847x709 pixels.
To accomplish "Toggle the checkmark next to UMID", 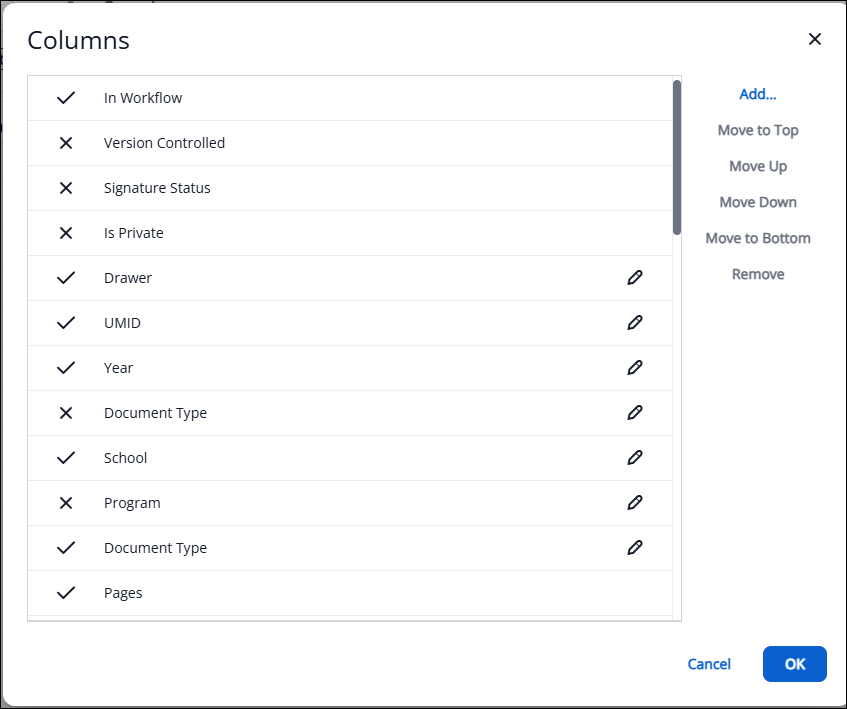I will (66, 323).
